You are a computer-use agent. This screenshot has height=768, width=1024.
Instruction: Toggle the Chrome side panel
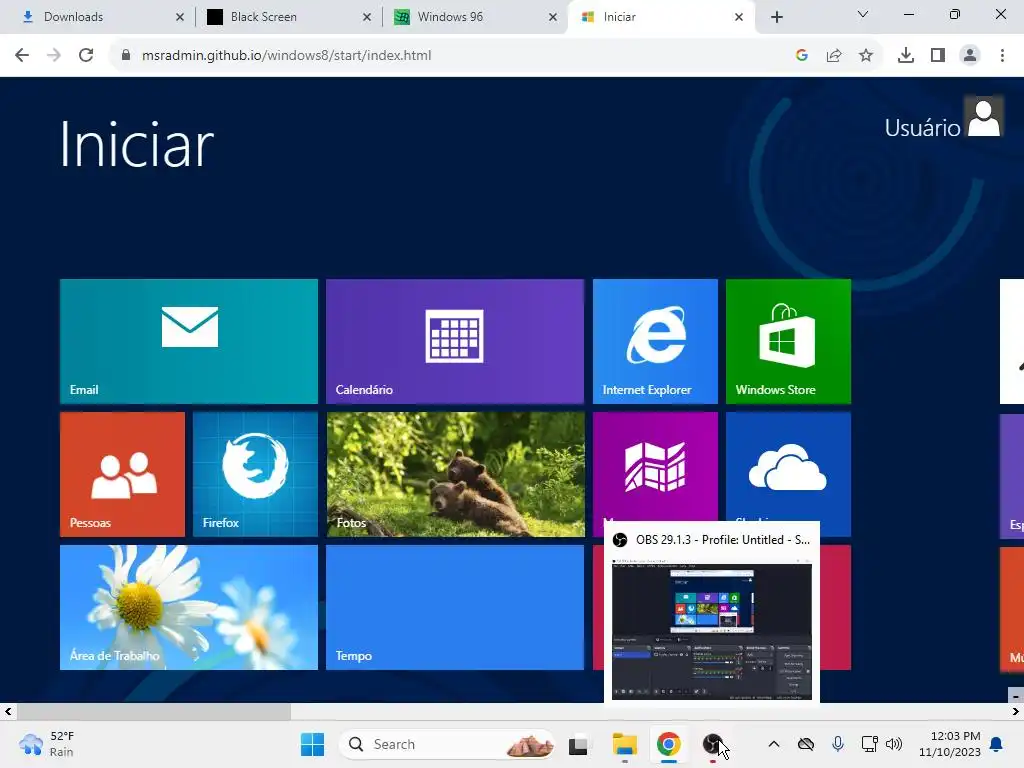tap(938, 55)
